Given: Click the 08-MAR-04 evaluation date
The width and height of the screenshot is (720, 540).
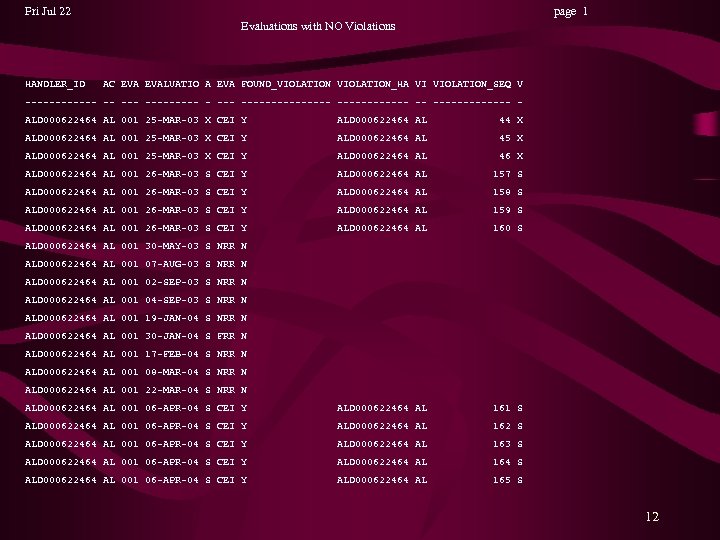Looking at the screenshot, I should [x=172, y=372].
